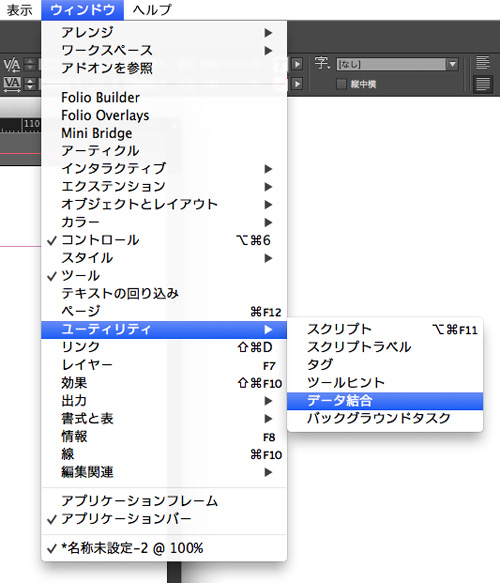Screen dimensions: 500x583
Task: Expand the 編集関連 submenu
Action: pos(164,472)
